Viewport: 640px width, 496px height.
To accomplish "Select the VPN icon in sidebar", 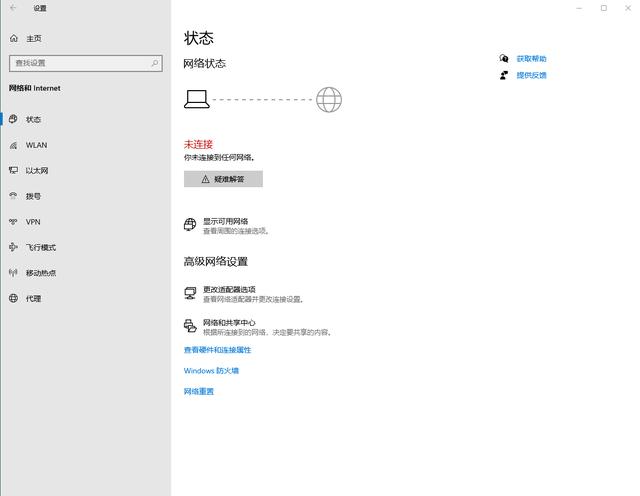I will coord(13,222).
